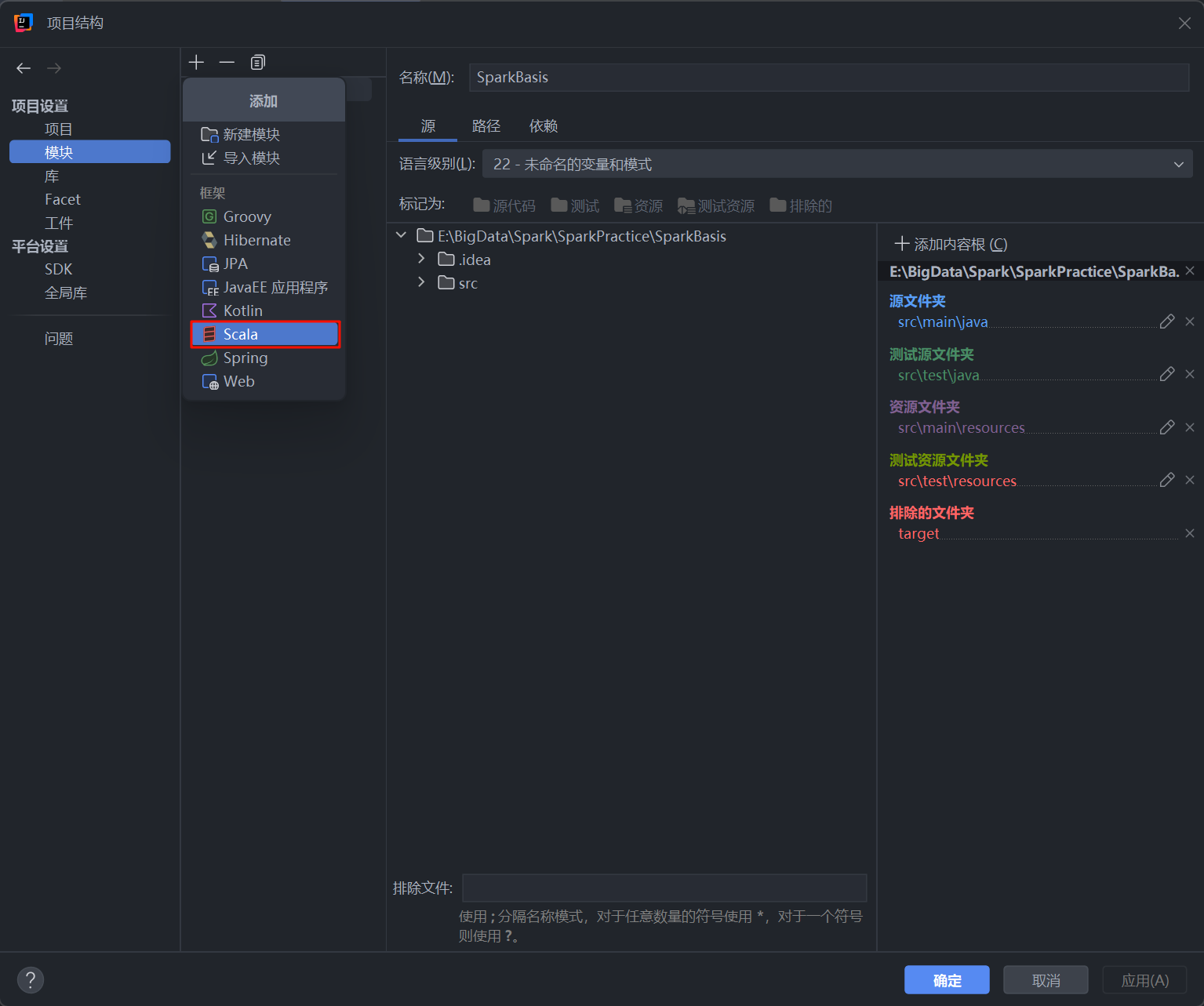Click the minus icon to remove module
Screen dimensions: 1204x1006
pos(227,62)
